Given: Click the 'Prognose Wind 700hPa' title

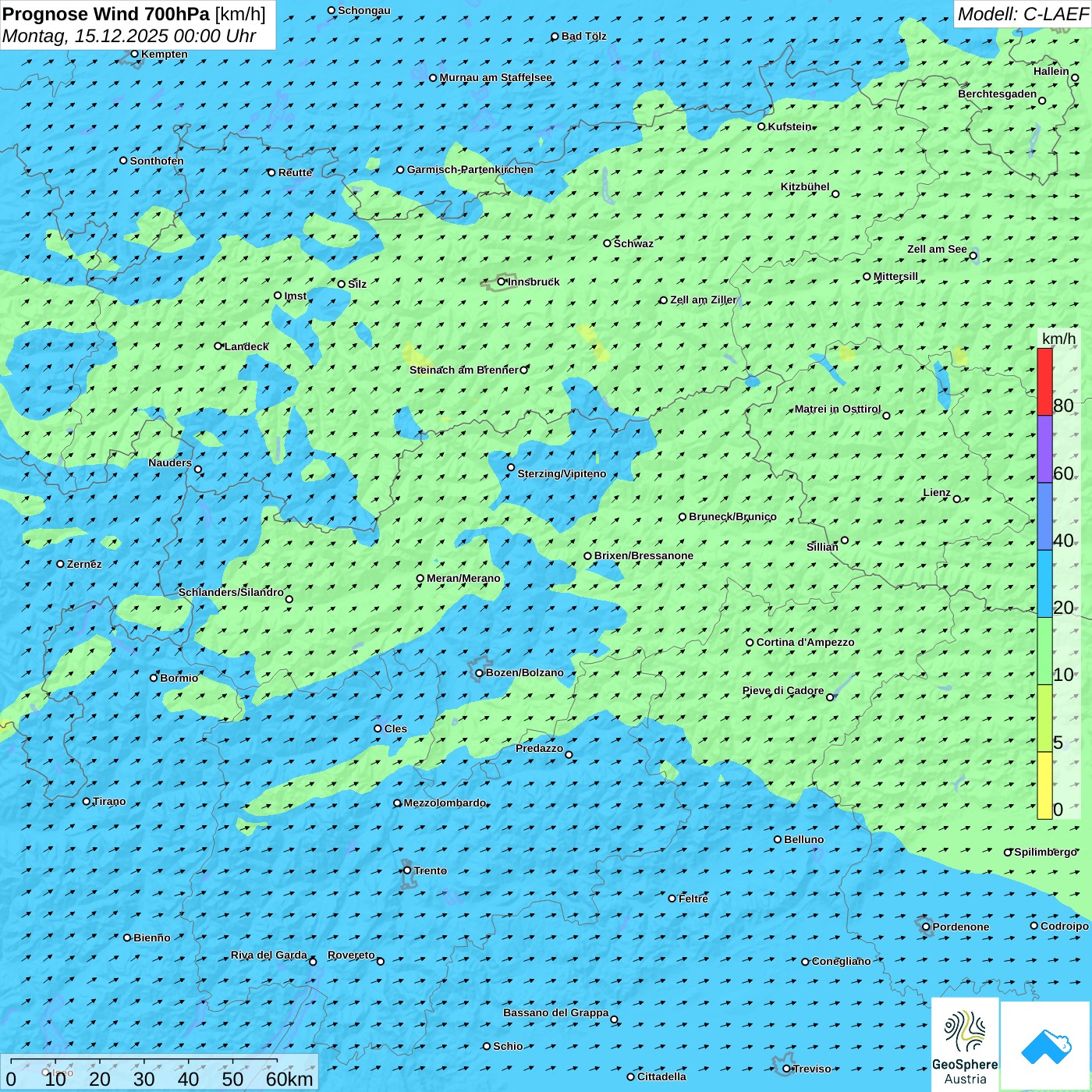Looking at the screenshot, I should pos(107,14).
